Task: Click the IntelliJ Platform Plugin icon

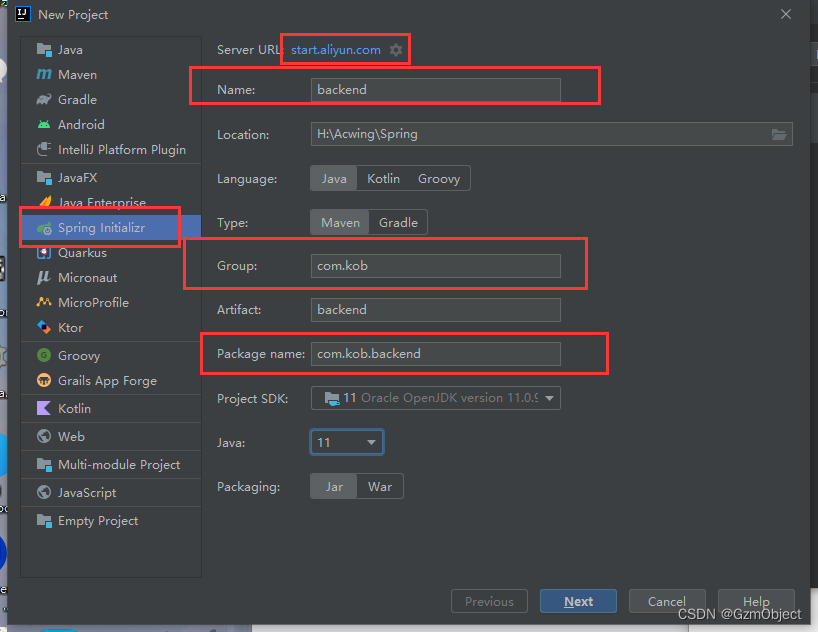Action: tap(44, 149)
